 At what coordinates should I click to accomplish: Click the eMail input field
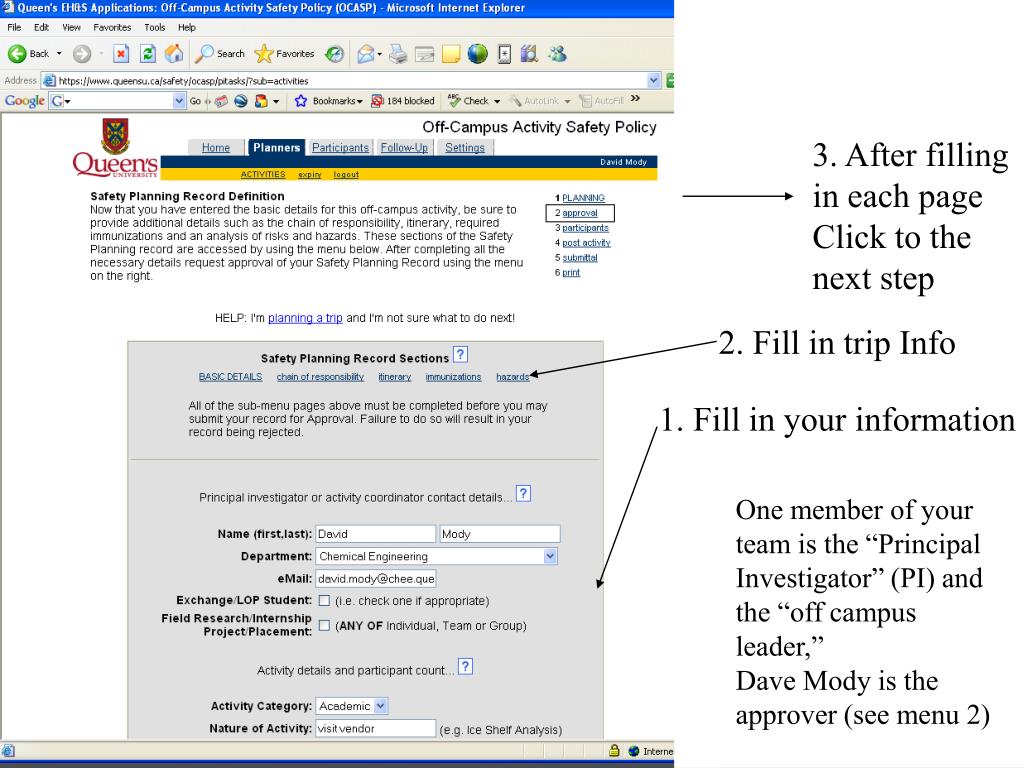pos(376,578)
